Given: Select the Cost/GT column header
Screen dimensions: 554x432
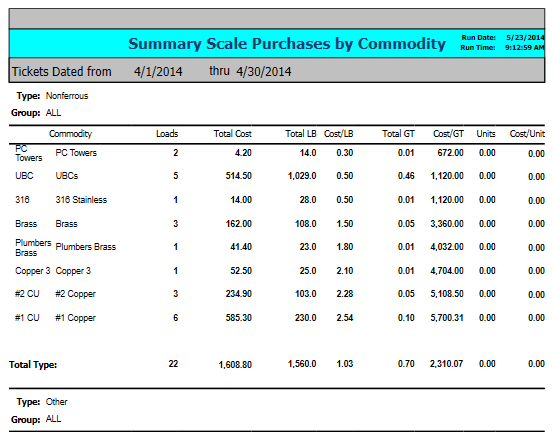Looking at the screenshot, I should coord(448,134).
